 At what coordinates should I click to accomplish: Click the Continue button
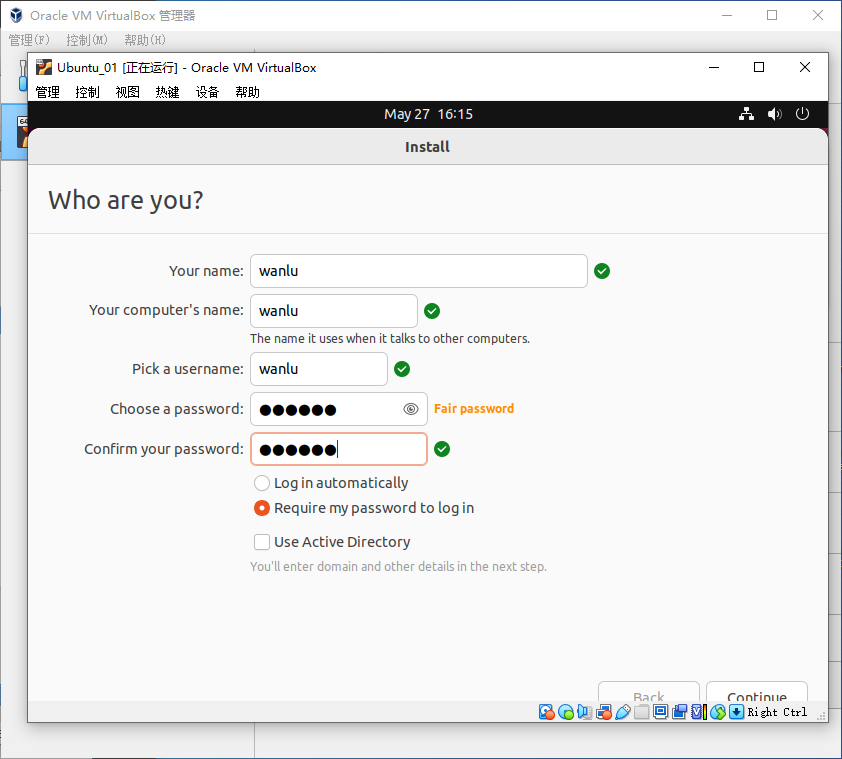click(757, 692)
